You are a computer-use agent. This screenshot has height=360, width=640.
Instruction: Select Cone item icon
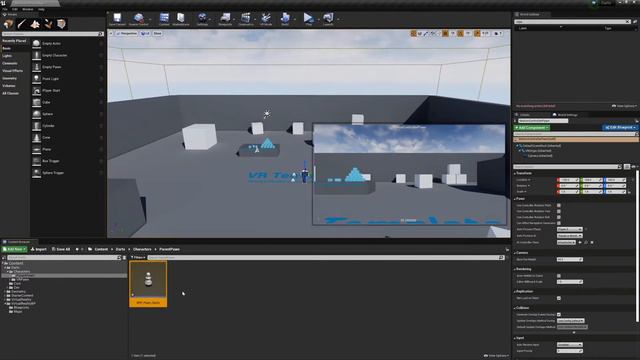36,138
